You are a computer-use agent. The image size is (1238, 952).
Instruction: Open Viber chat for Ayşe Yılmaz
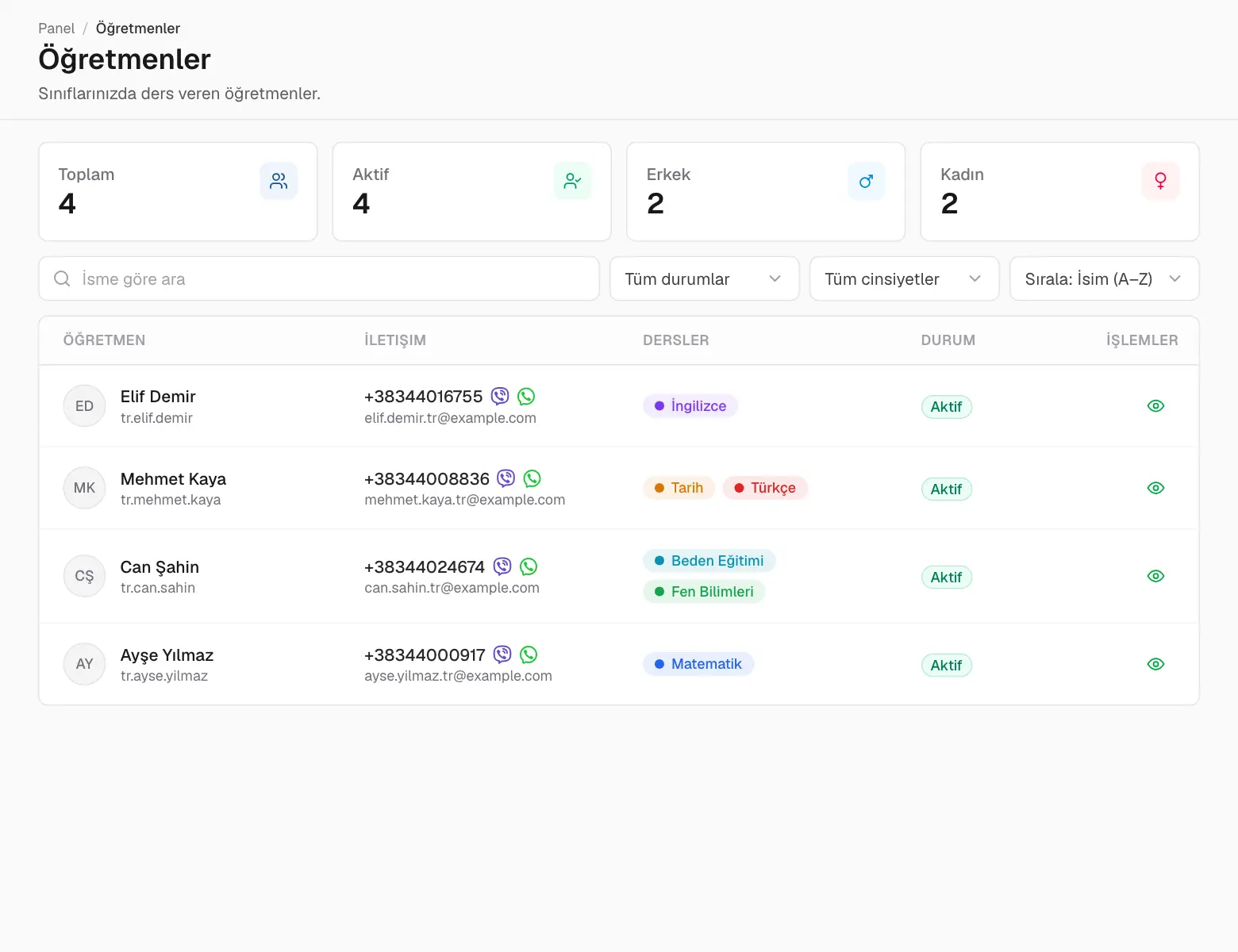(502, 654)
